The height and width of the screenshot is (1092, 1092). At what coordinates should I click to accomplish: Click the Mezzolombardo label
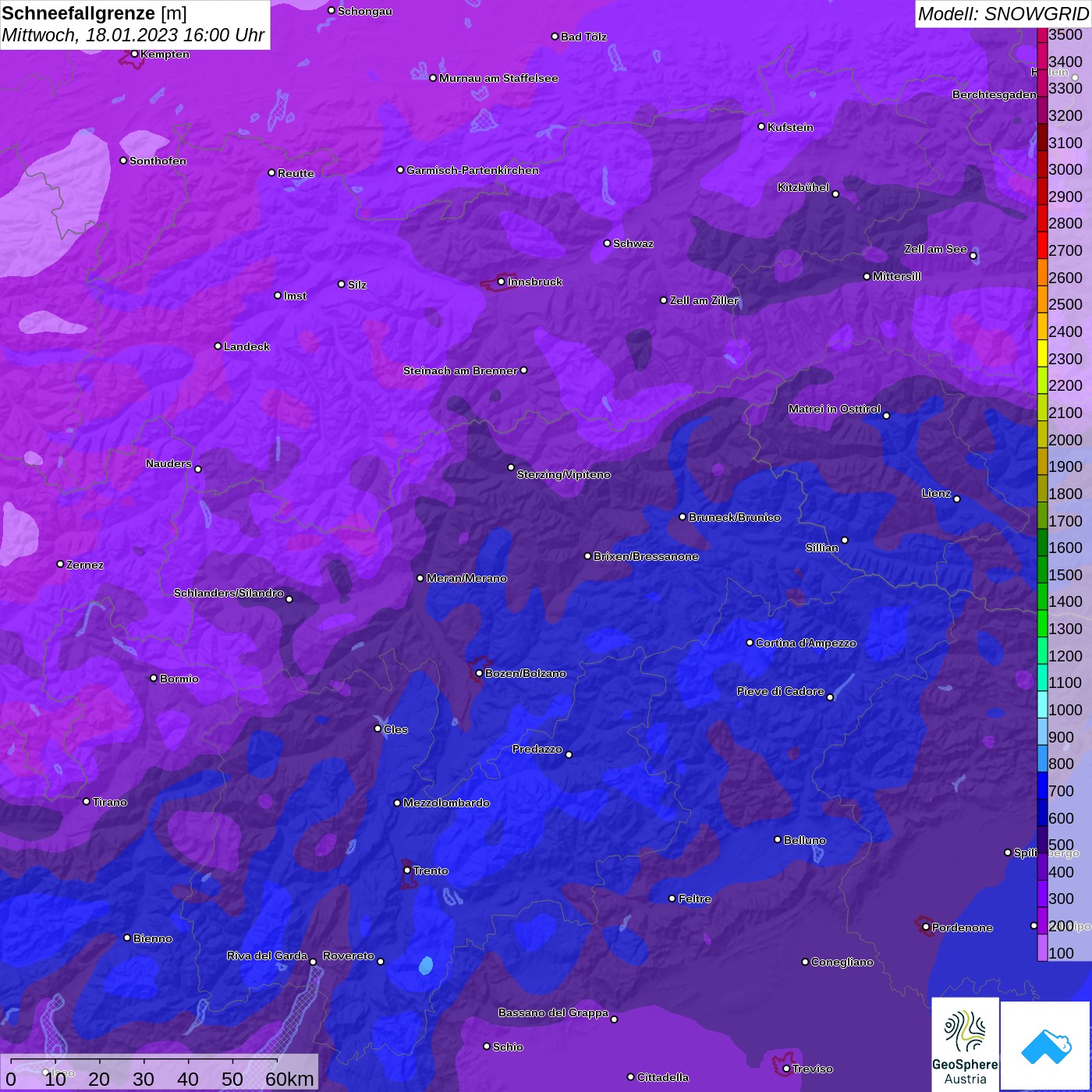tap(446, 803)
